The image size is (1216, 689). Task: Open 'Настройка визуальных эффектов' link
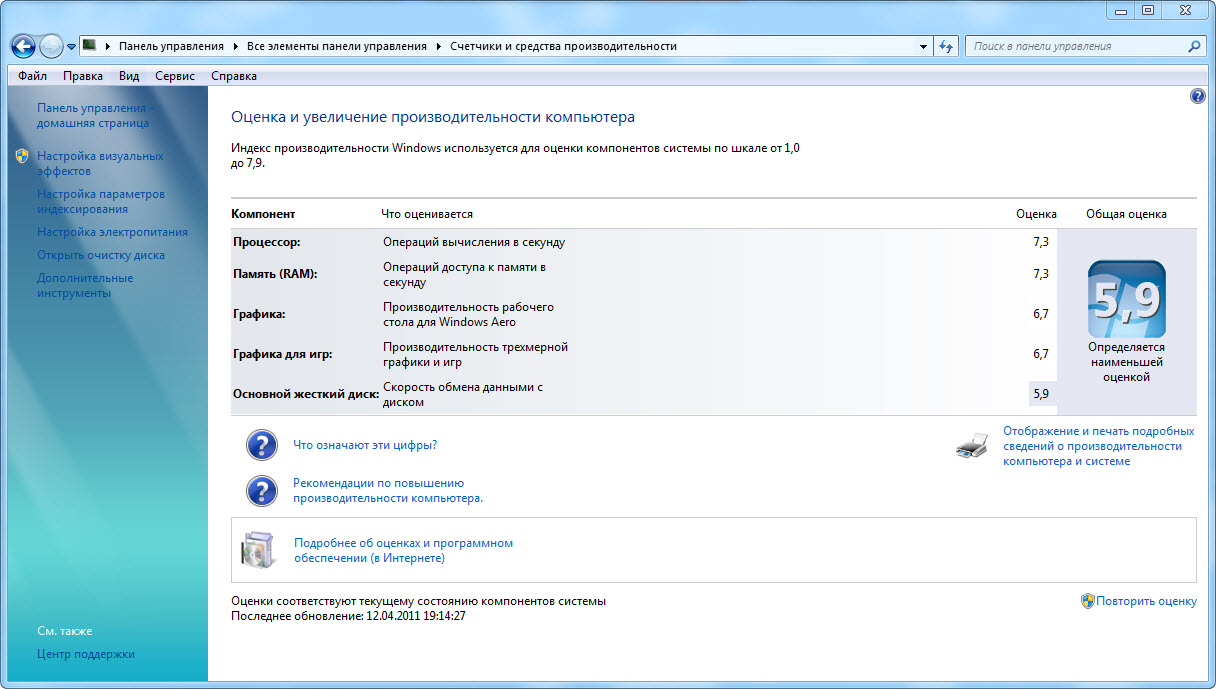[99, 163]
